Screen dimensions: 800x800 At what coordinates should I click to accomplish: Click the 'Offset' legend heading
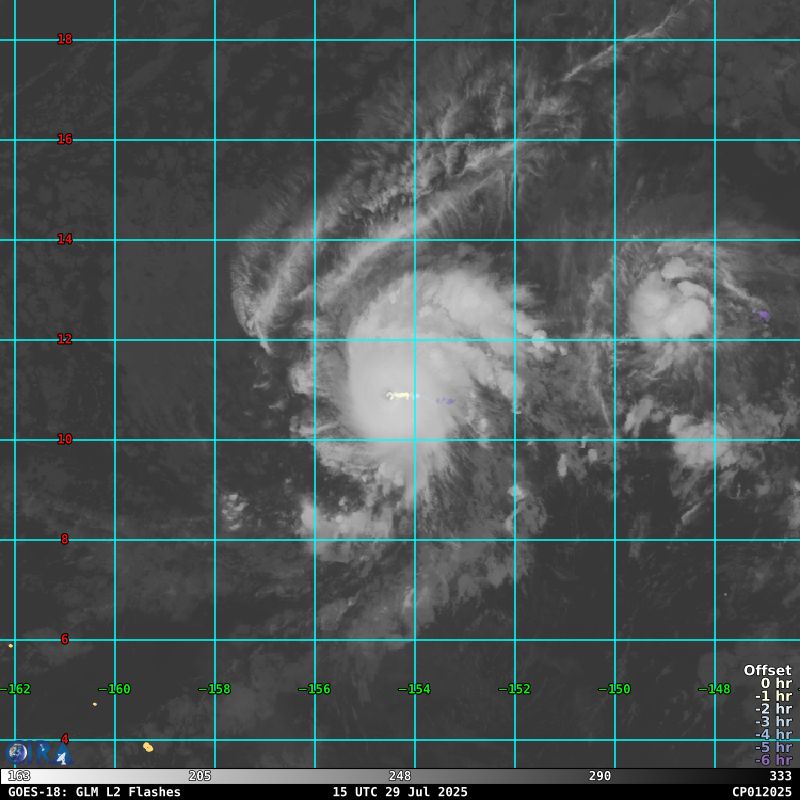767,670
